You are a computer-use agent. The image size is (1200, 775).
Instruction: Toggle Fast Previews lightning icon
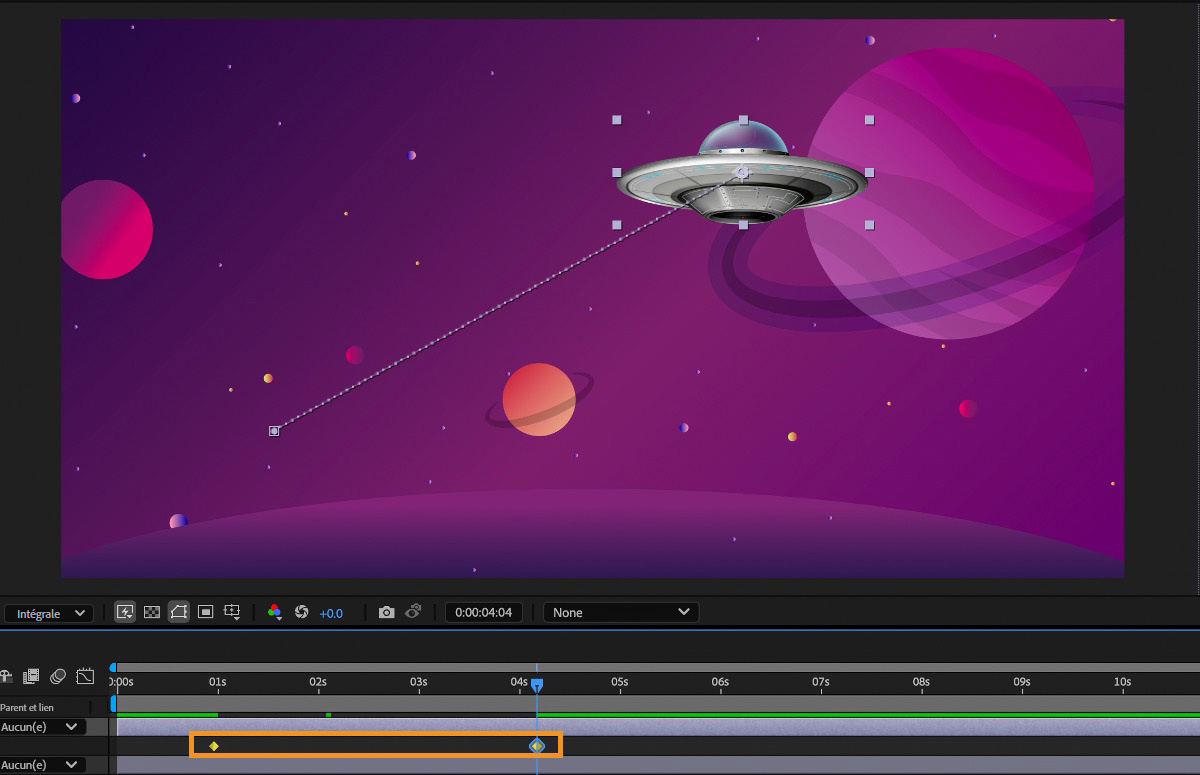click(125, 612)
